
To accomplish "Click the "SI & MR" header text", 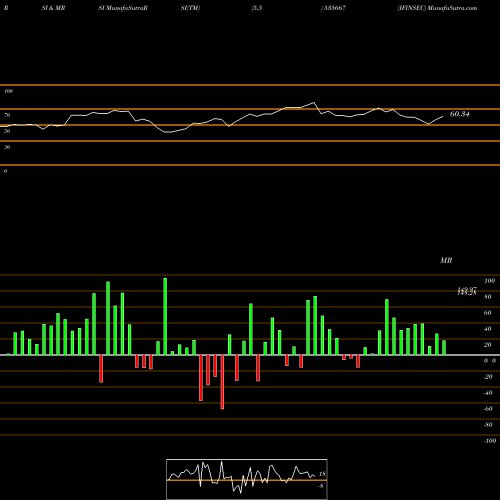I will [x=53, y=8].
